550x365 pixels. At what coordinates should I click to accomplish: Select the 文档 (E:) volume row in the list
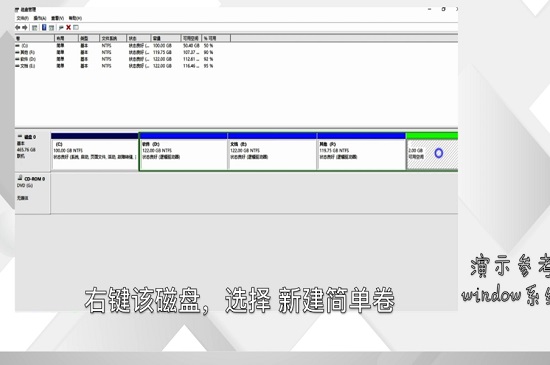[x=114, y=66]
